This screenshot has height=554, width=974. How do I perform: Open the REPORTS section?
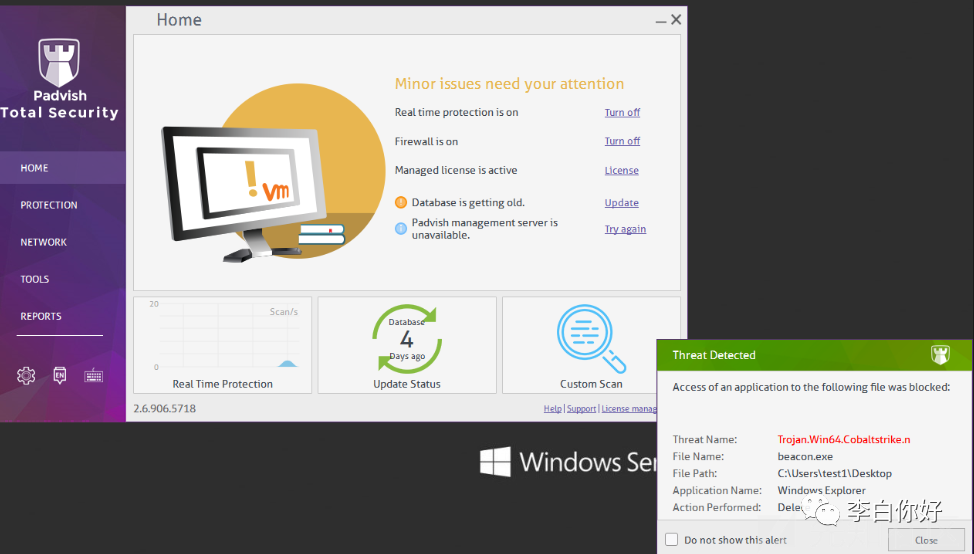point(41,316)
